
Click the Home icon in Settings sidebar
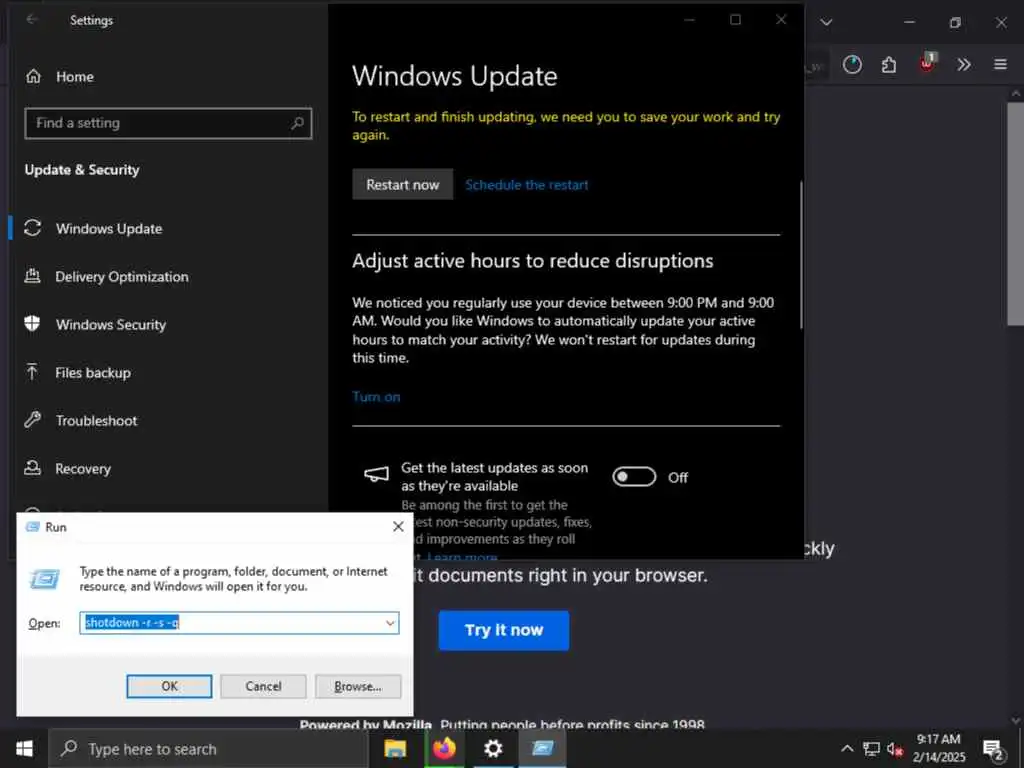coord(33,76)
